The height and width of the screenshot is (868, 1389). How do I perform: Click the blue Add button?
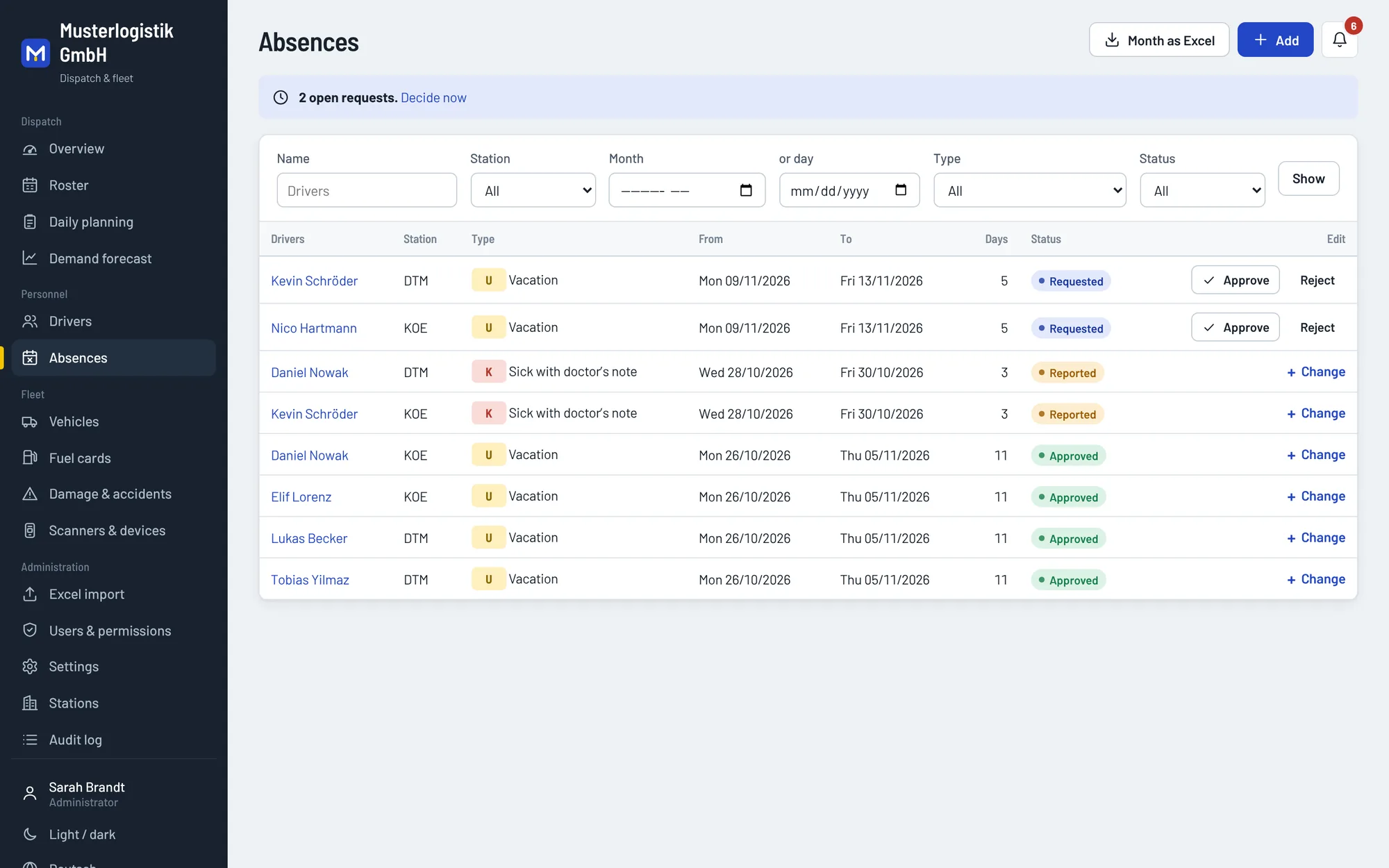pyautogui.click(x=1275, y=40)
